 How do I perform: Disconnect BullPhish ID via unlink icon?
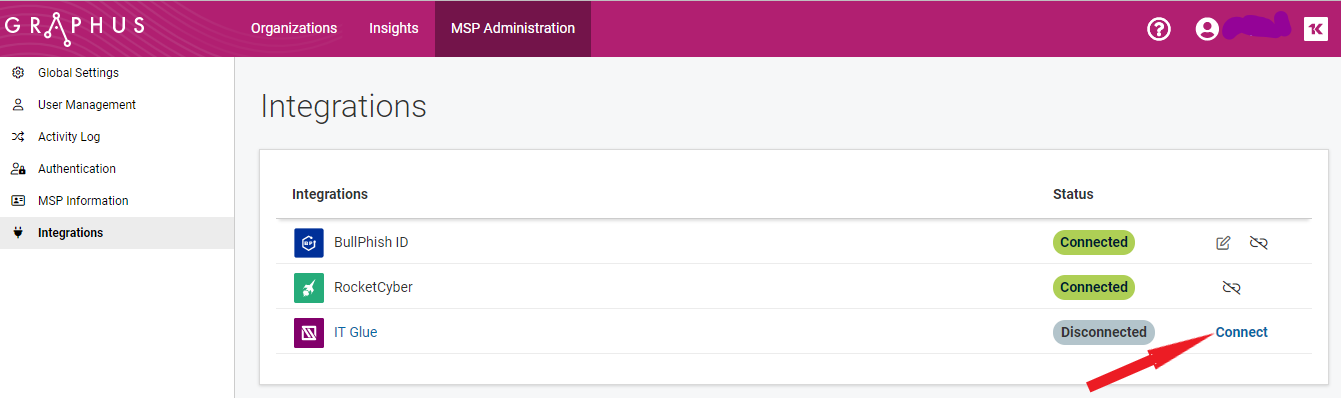(x=1259, y=243)
